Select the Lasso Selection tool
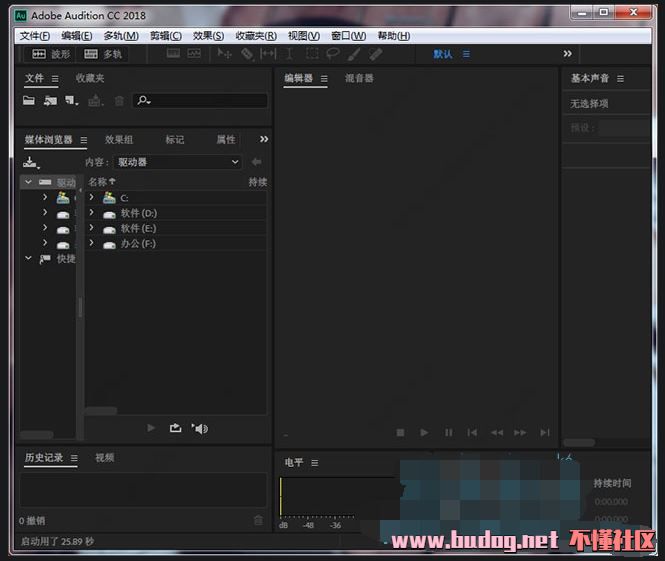665x561 pixels. point(333,54)
